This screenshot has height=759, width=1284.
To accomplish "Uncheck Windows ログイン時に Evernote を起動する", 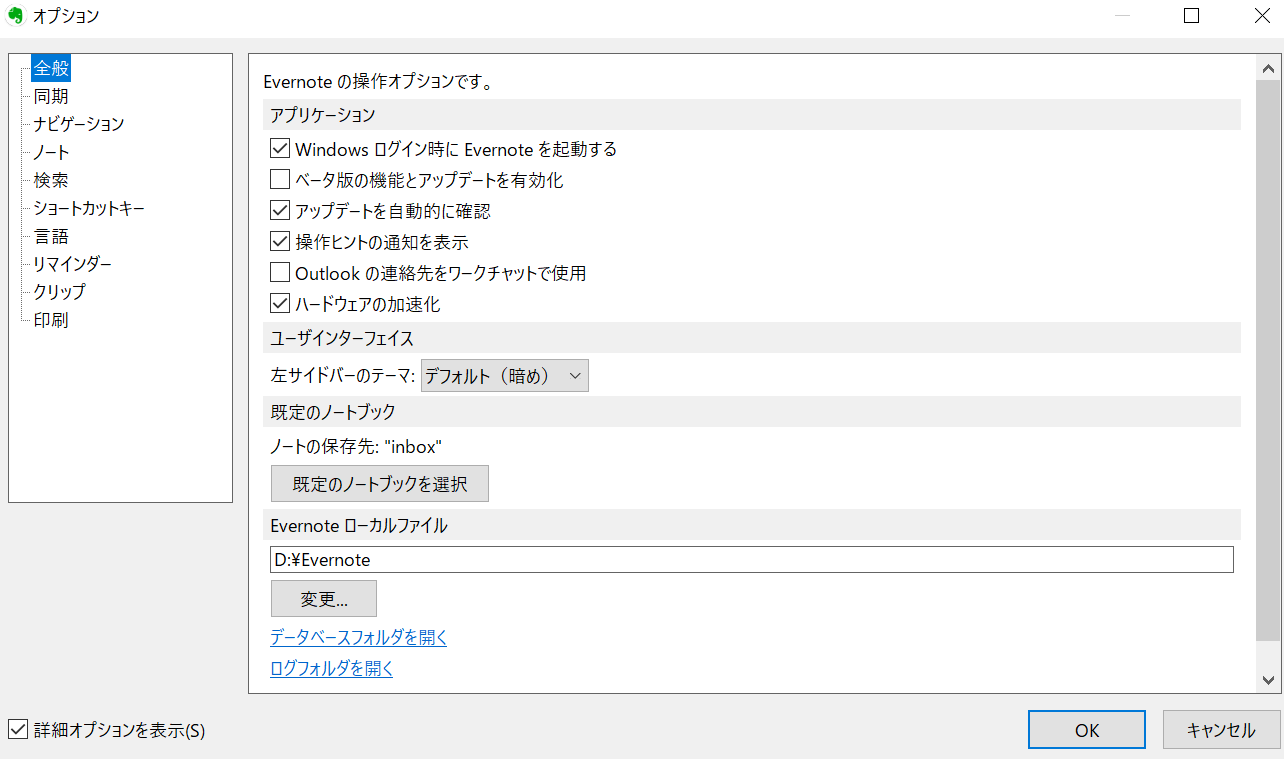I will 280,150.
